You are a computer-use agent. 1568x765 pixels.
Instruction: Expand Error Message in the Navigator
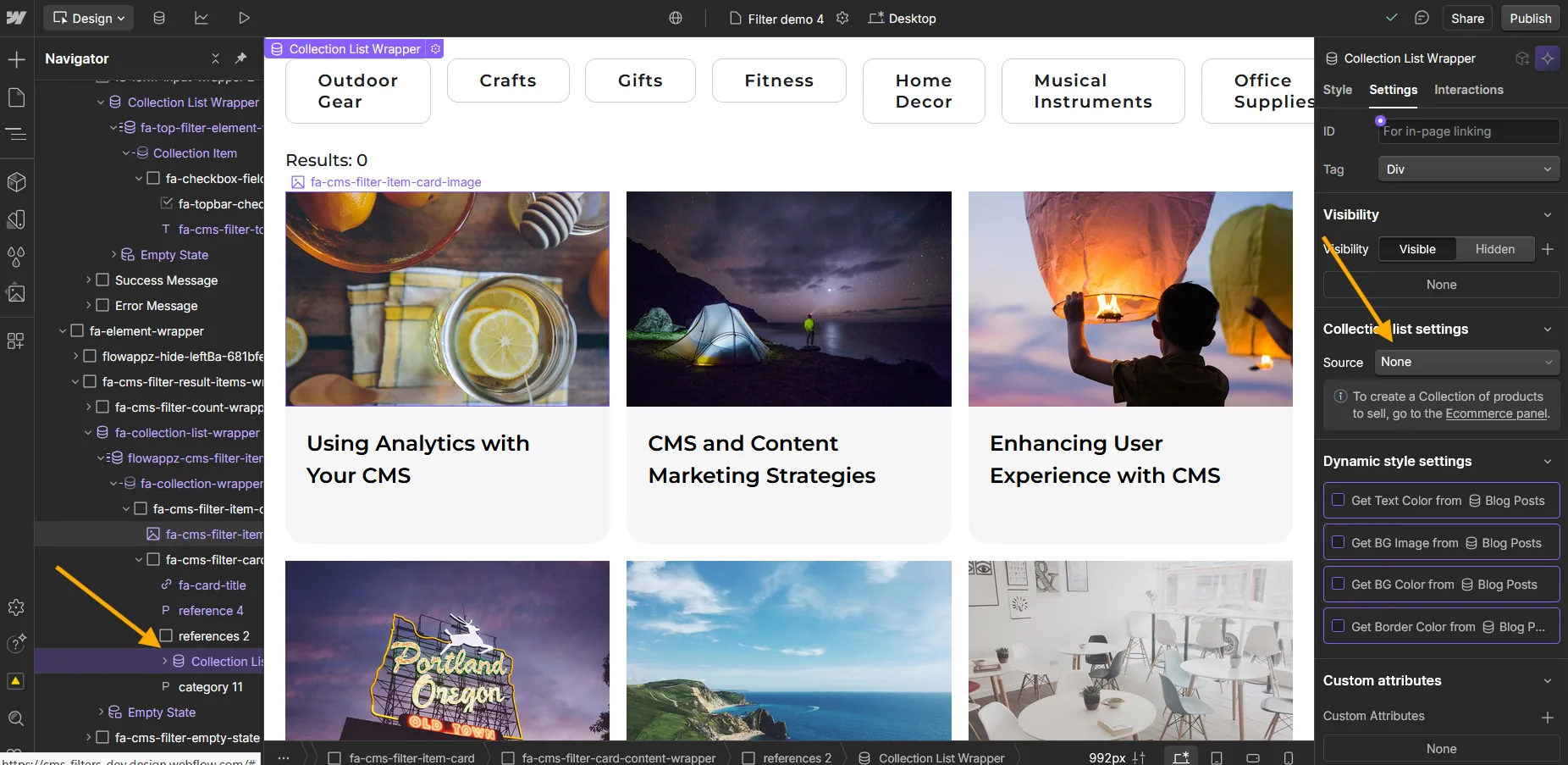89,305
